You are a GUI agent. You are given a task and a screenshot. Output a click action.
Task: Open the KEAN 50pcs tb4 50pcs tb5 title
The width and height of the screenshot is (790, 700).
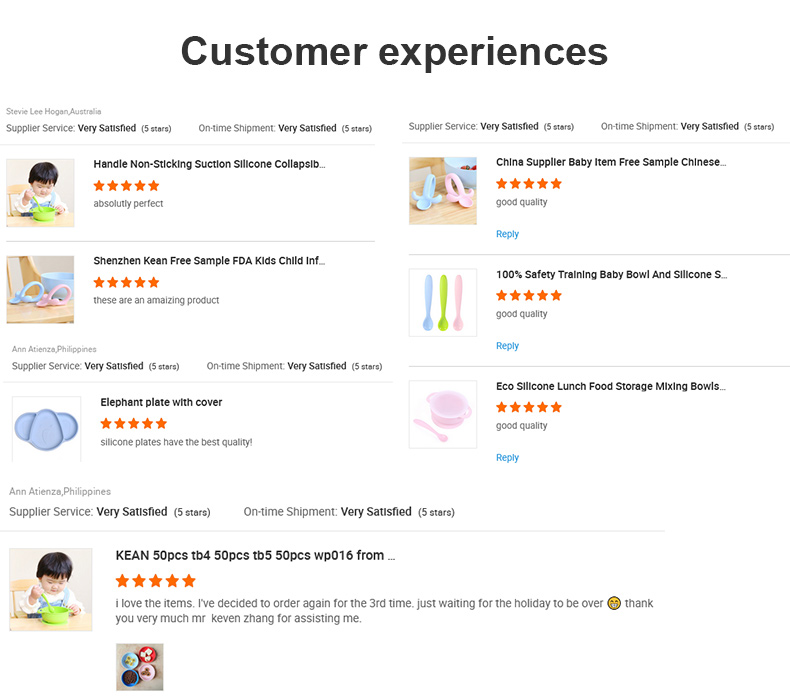255,555
